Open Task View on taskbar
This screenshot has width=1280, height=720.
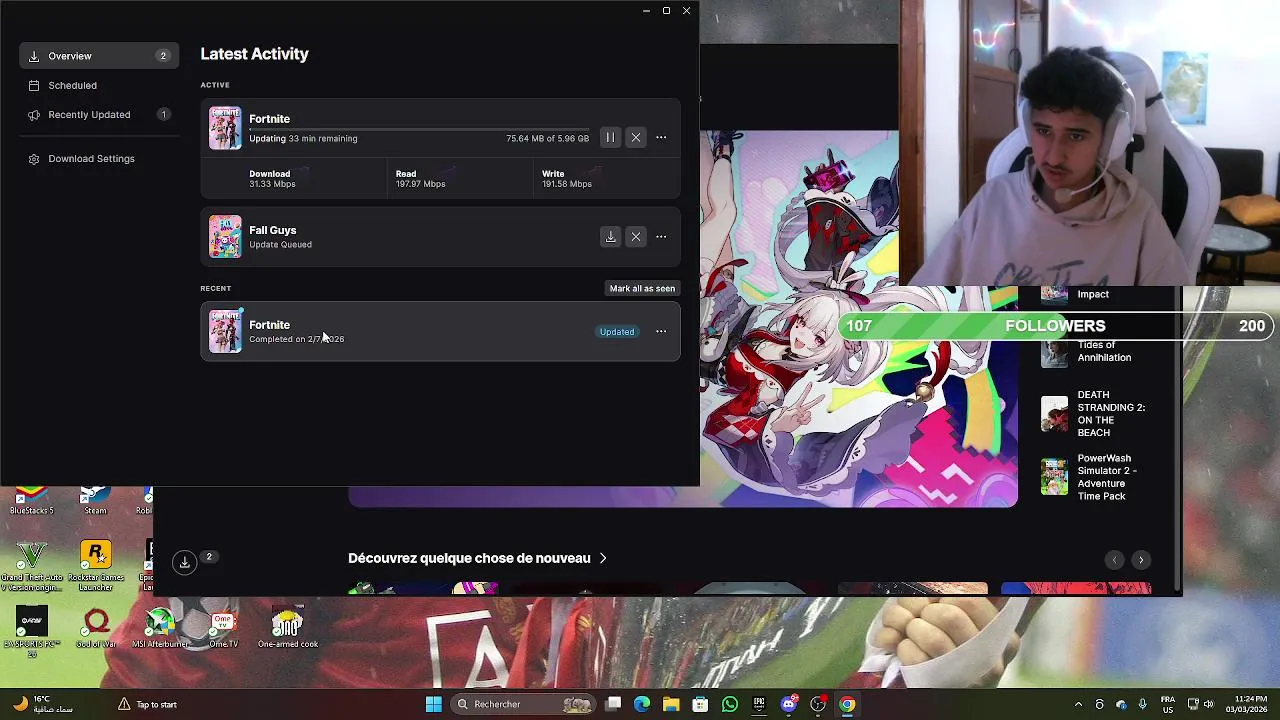click(613, 704)
